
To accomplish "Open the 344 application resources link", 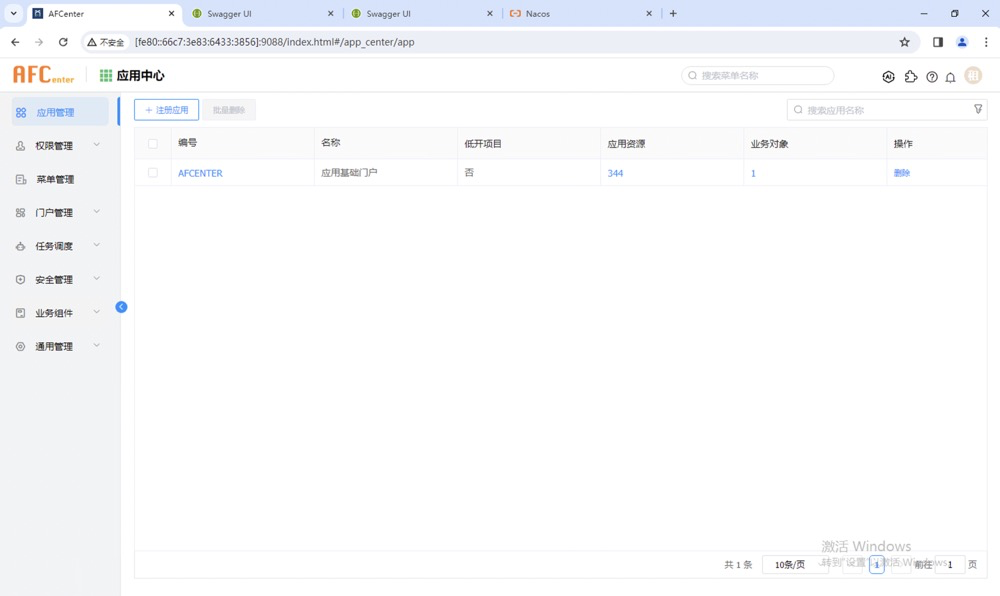I will click(615, 173).
